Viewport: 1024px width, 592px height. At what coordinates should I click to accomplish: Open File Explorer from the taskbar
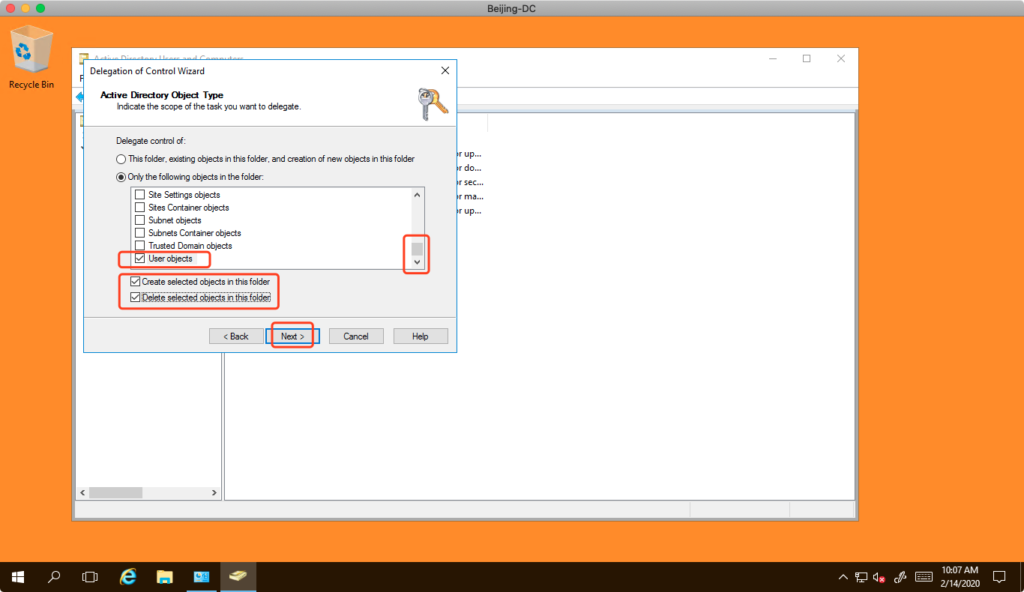click(165, 577)
